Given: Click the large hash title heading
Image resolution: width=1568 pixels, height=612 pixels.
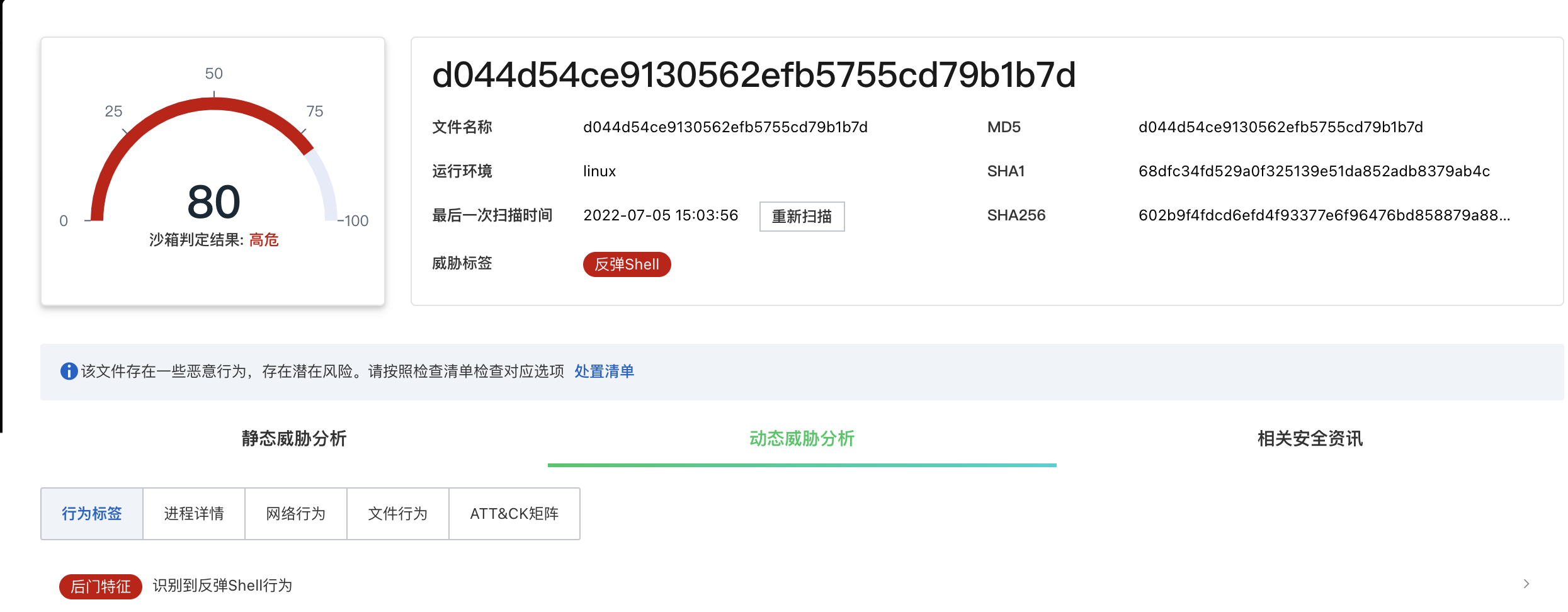Looking at the screenshot, I should pos(754,75).
